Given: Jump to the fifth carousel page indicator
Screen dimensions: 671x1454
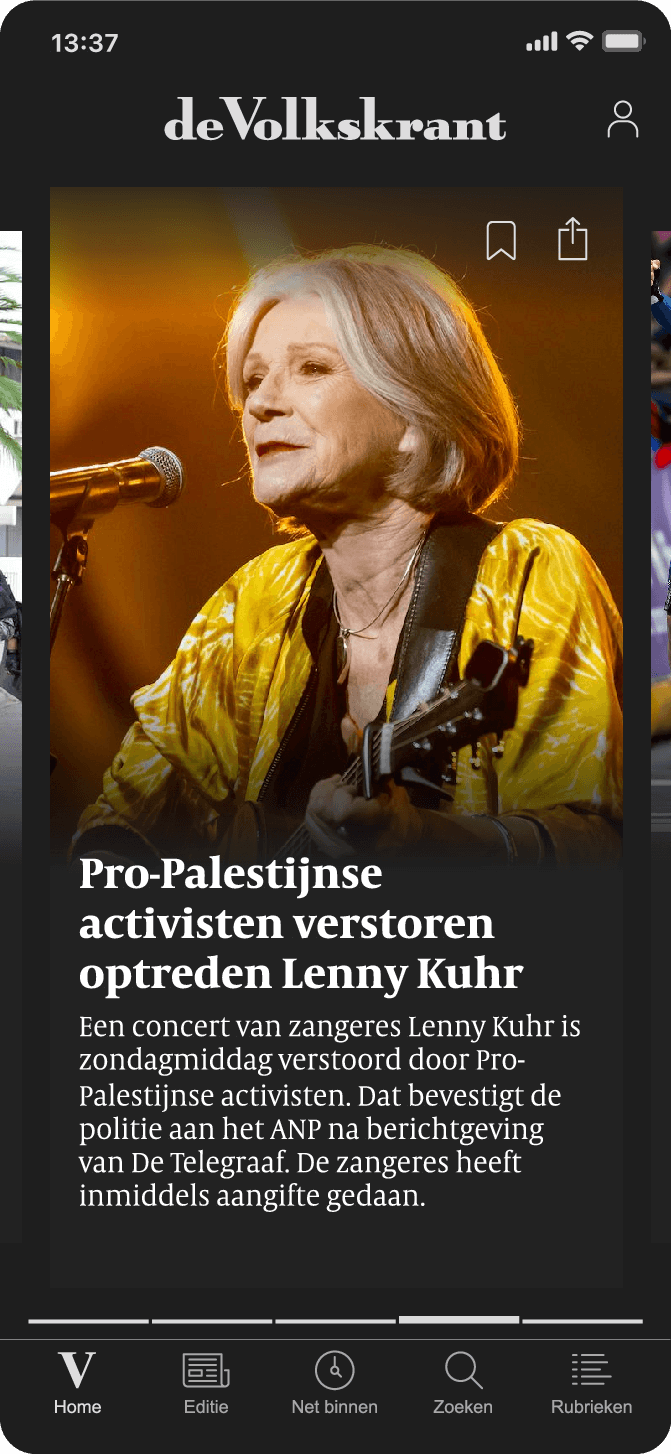Looking at the screenshot, I should click(582, 1321).
